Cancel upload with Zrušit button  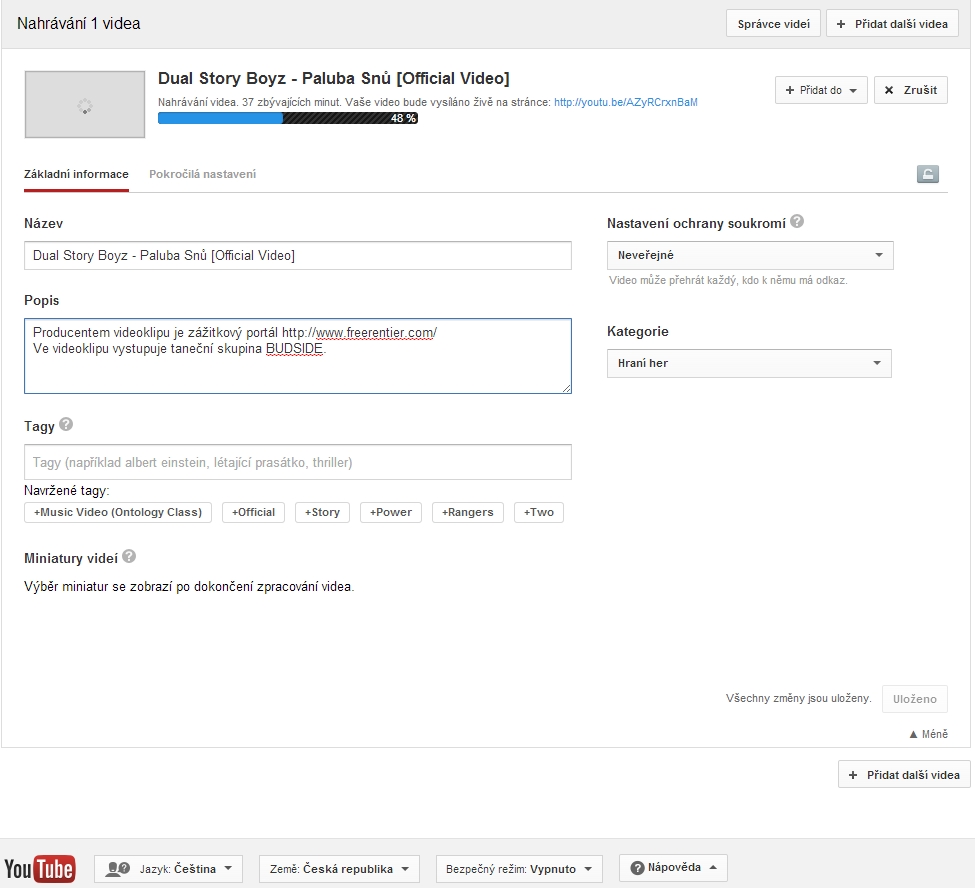point(911,90)
